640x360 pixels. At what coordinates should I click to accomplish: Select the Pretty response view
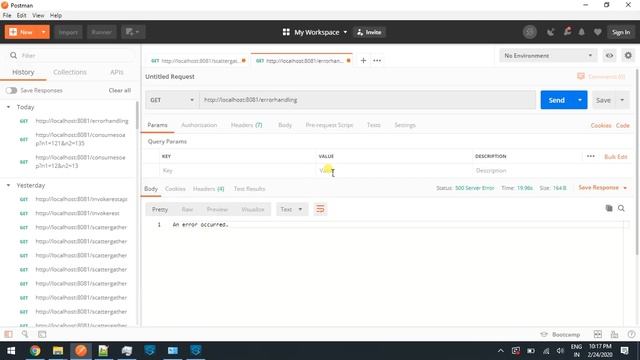click(160, 209)
